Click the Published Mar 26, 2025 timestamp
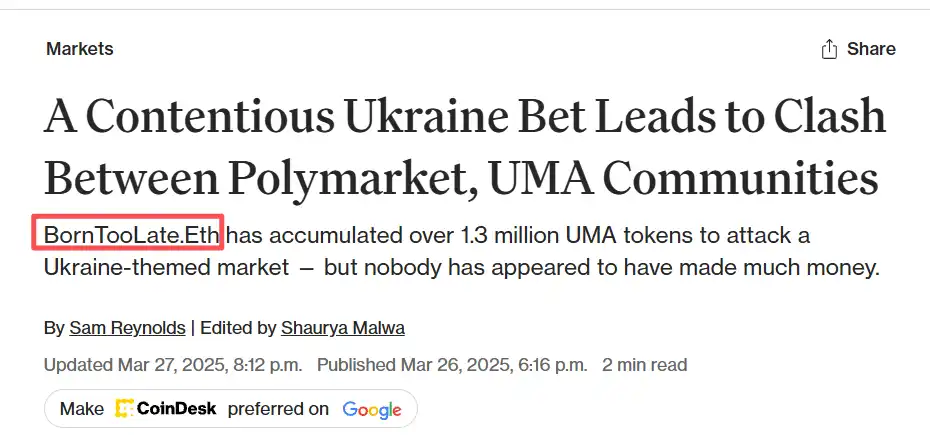 [x=452, y=365]
